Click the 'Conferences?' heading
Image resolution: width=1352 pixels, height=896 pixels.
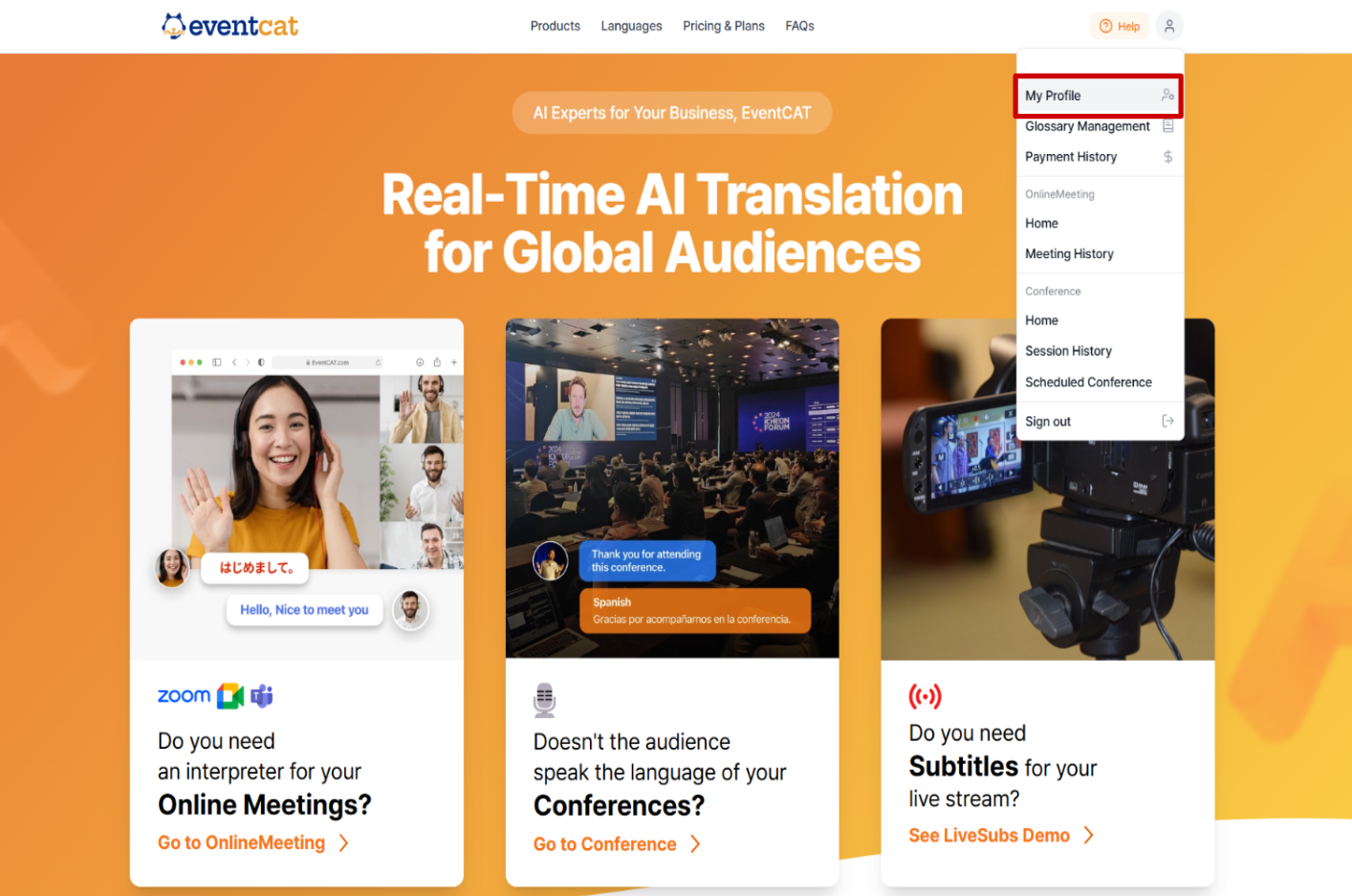pyautogui.click(x=619, y=806)
